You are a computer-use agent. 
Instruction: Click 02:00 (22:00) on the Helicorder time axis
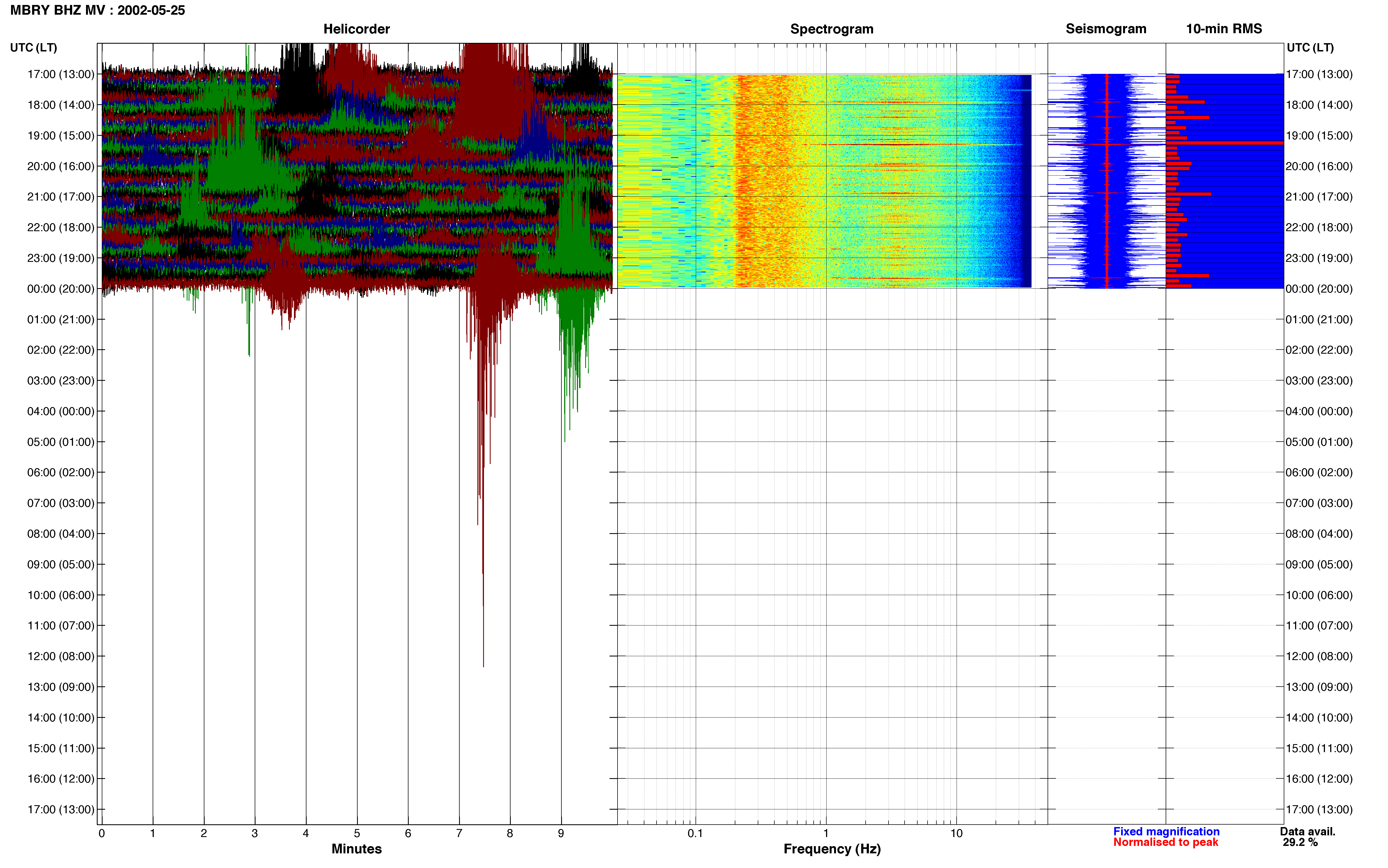pyautogui.click(x=61, y=350)
